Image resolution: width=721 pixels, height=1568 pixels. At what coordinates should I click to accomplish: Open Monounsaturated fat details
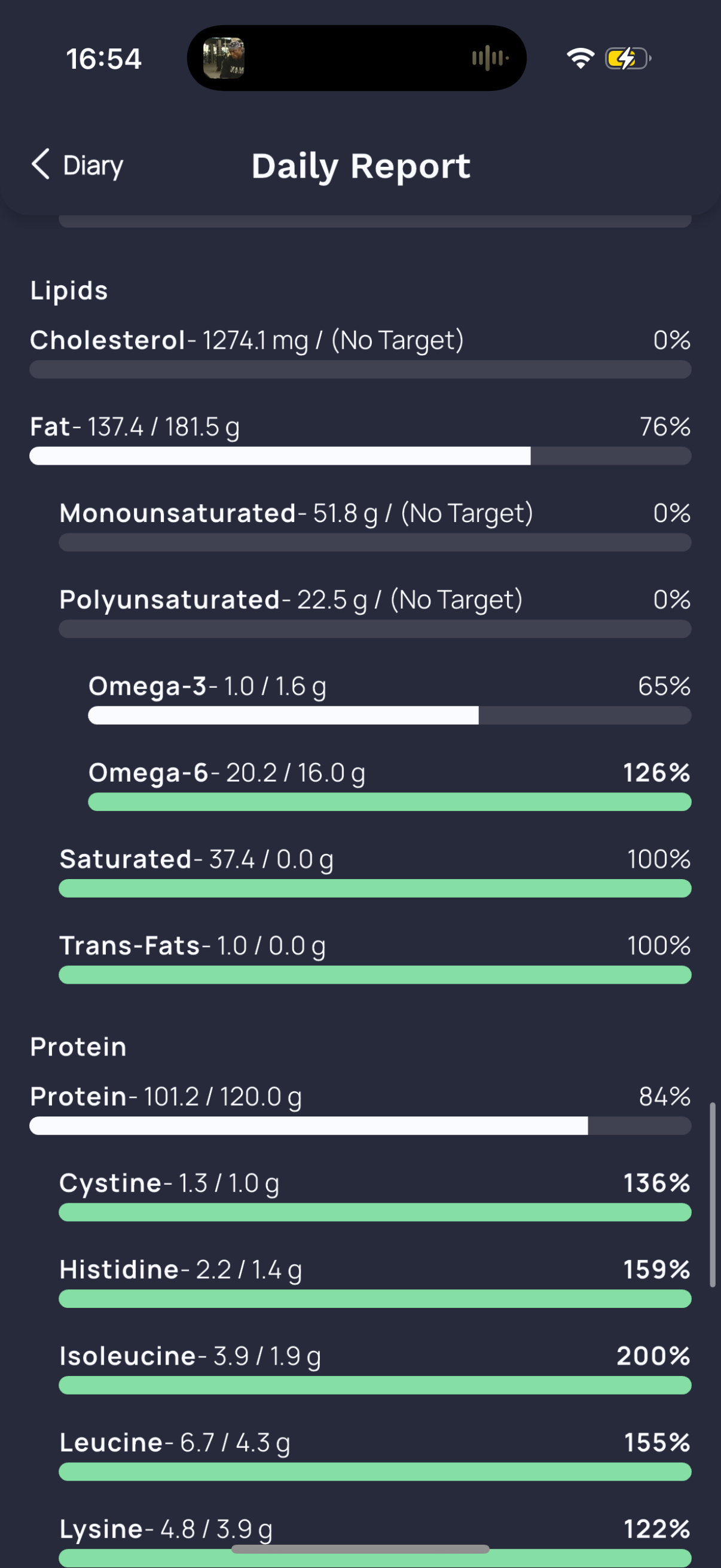click(x=375, y=526)
